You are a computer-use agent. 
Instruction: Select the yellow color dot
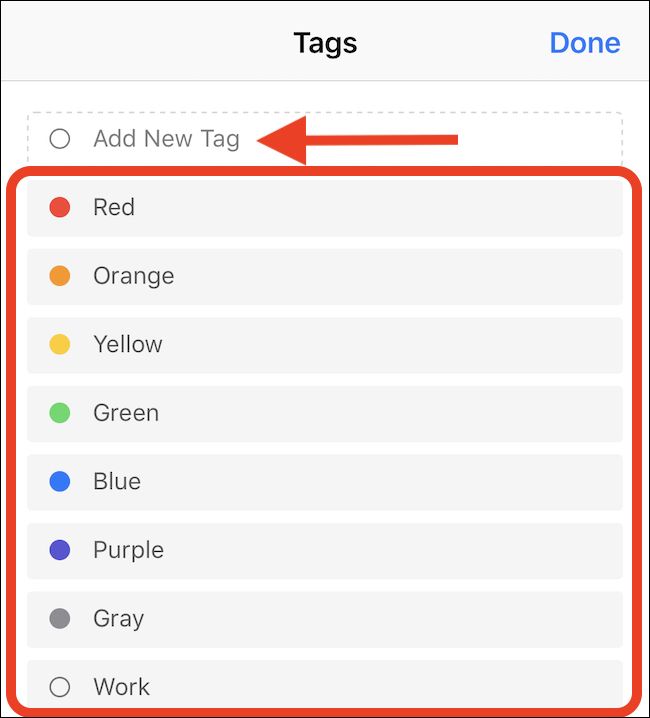point(60,344)
